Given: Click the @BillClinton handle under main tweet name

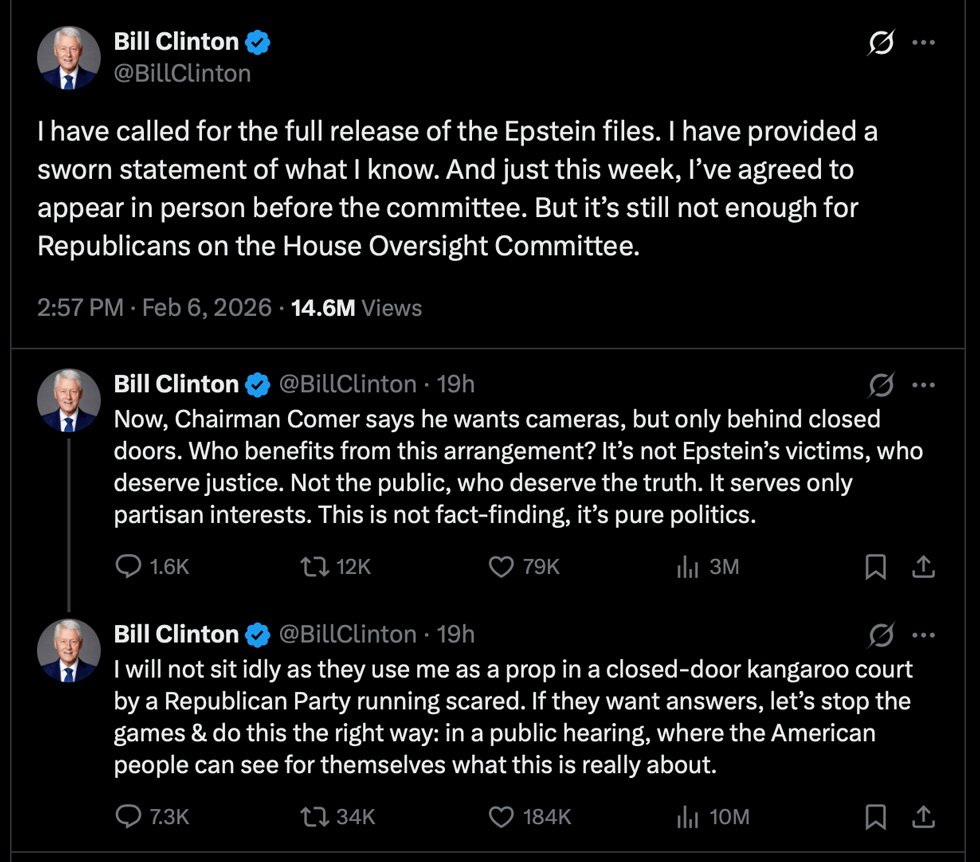Looking at the screenshot, I should [182, 73].
